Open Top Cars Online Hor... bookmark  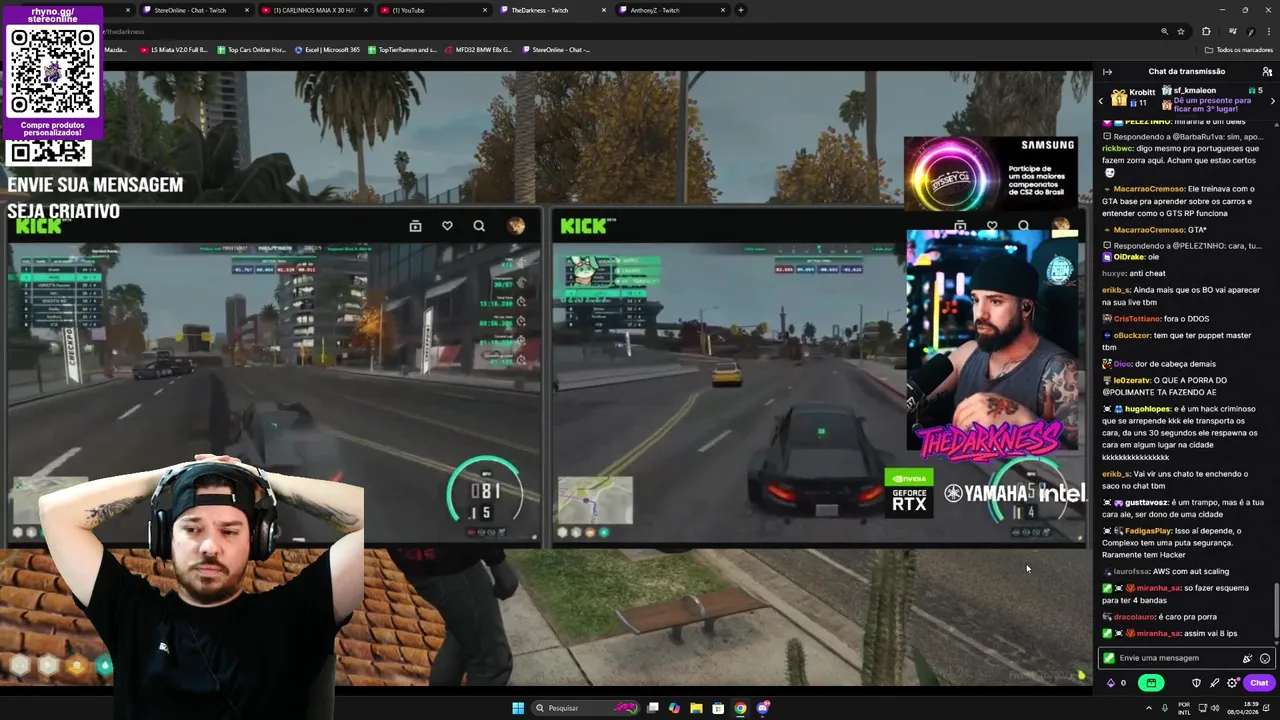[x=251, y=50]
